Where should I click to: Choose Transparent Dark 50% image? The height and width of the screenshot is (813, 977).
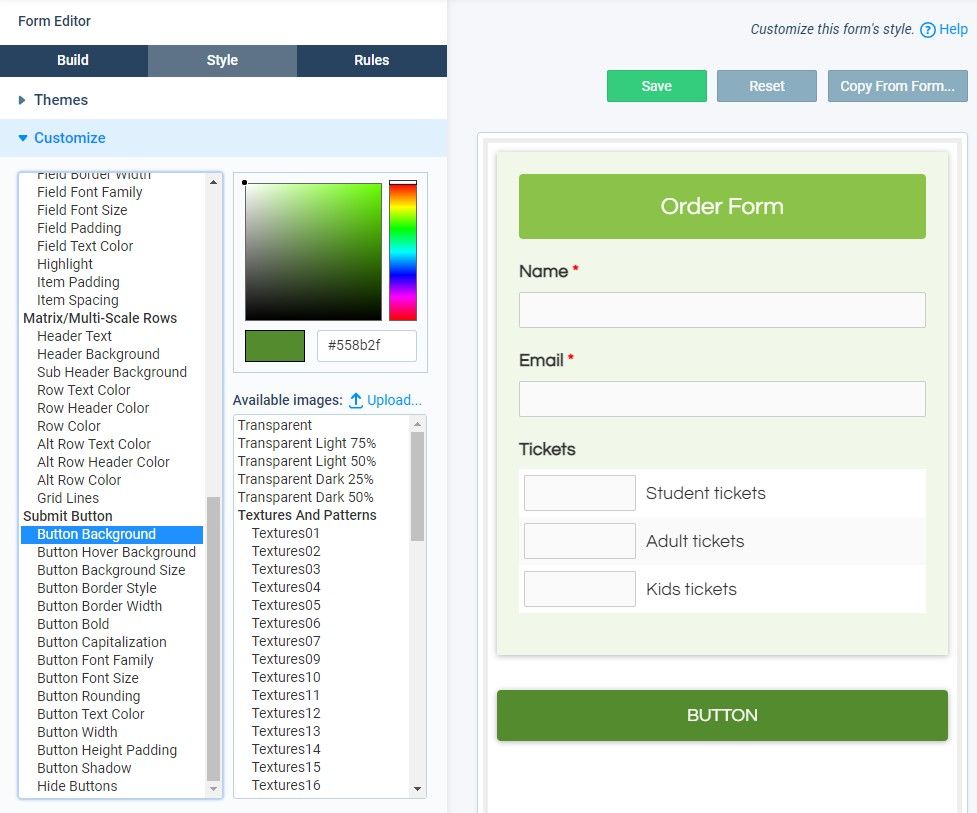click(x=305, y=498)
